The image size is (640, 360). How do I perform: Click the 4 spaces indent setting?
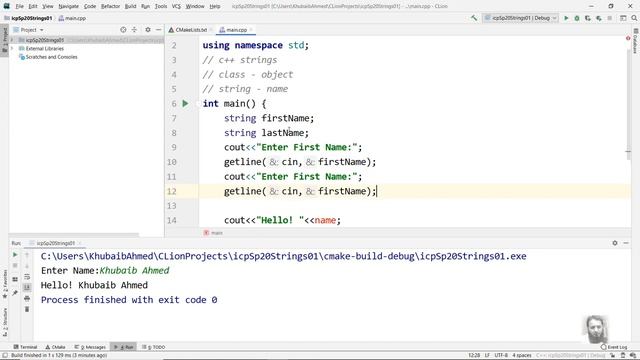click(x=522, y=356)
